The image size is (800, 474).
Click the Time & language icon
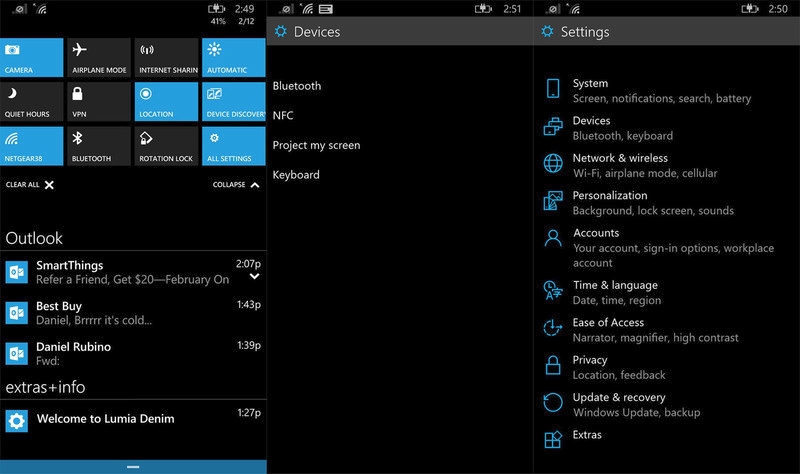coord(553,290)
